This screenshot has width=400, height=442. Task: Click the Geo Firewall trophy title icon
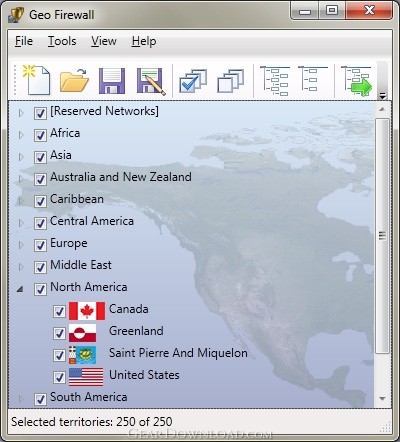pyautogui.click(x=15, y=15)
